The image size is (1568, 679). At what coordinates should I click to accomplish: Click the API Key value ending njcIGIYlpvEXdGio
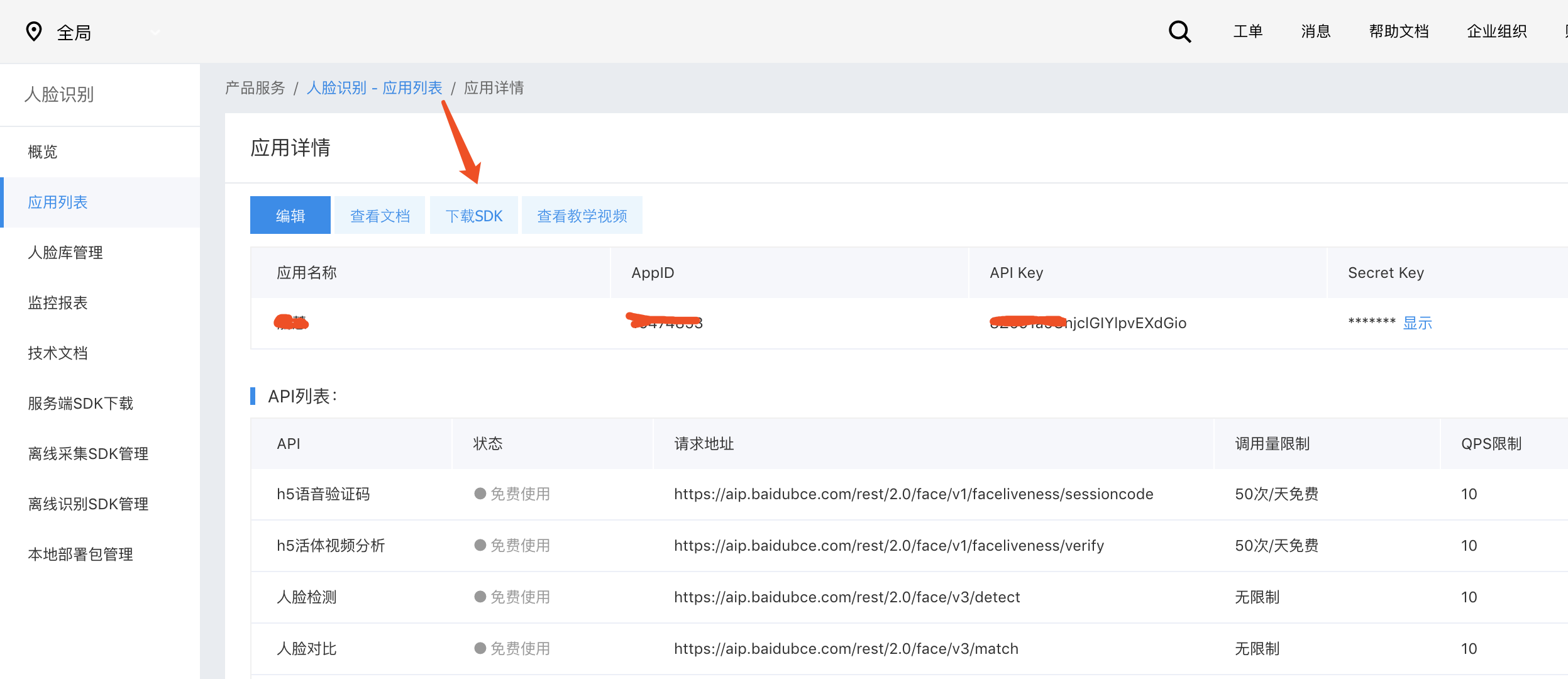(x=1088, y=323)
